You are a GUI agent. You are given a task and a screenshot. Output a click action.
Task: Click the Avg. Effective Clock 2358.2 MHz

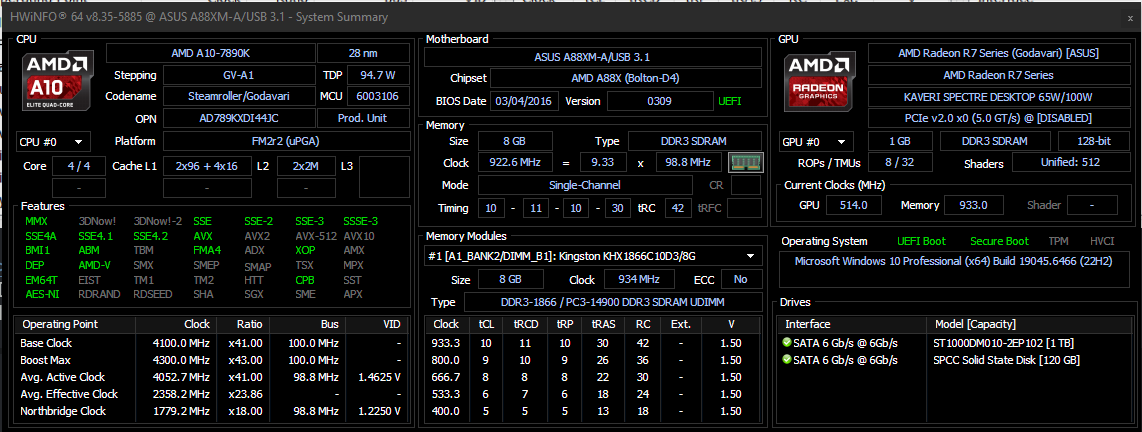(x=183, y=394)
